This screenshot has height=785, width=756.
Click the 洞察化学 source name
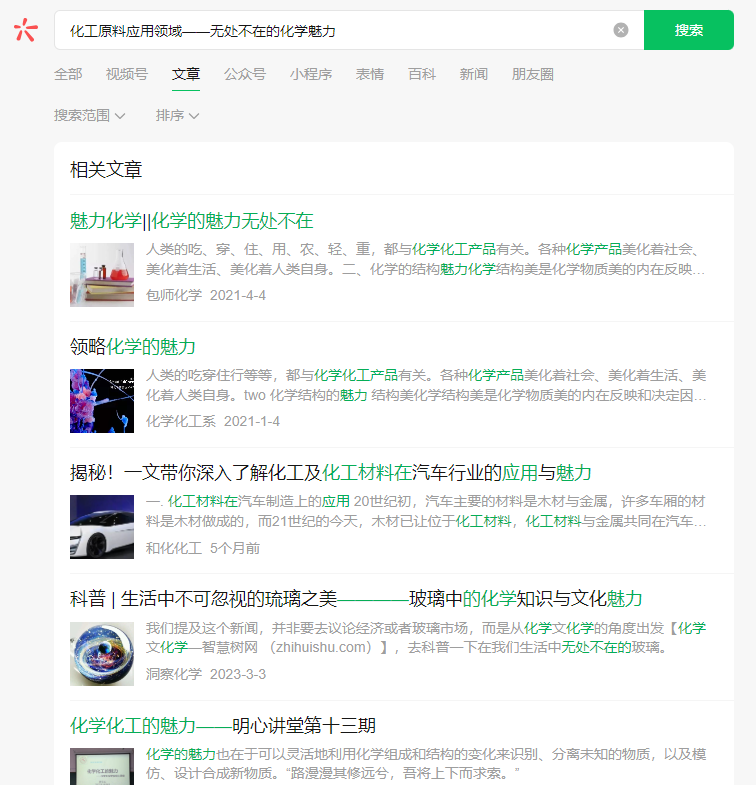tap(174, 674)
